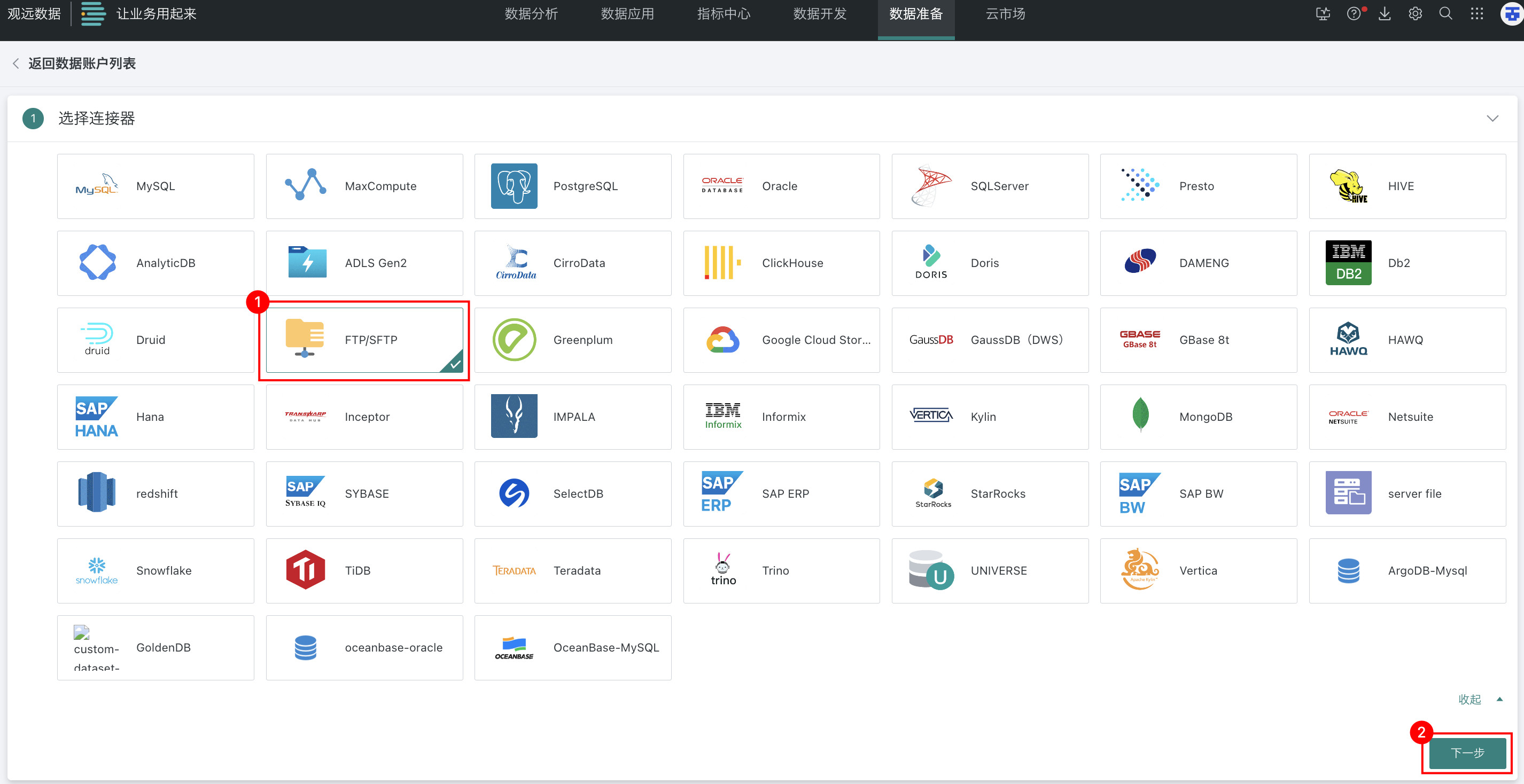This screenshot has width=1524, height=784.
Task: Click back arrow to 返回数据账户列表
Action: click(16, 63)
